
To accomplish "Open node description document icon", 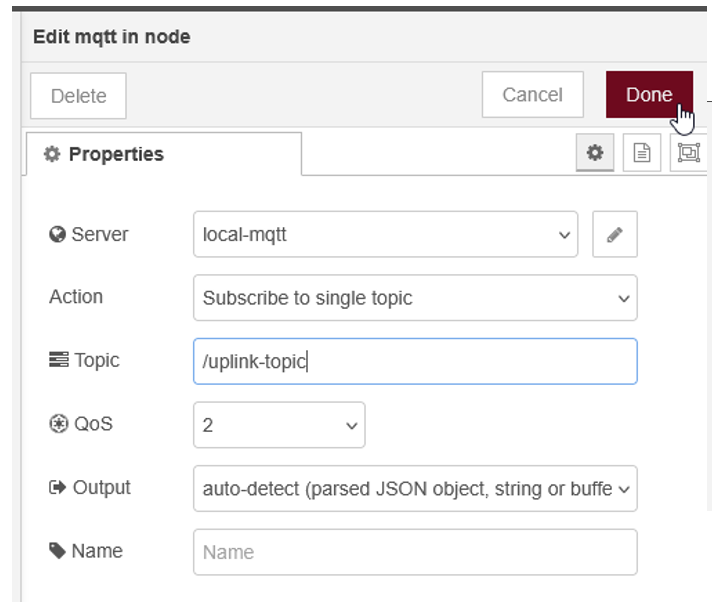I will pos(642,153).
